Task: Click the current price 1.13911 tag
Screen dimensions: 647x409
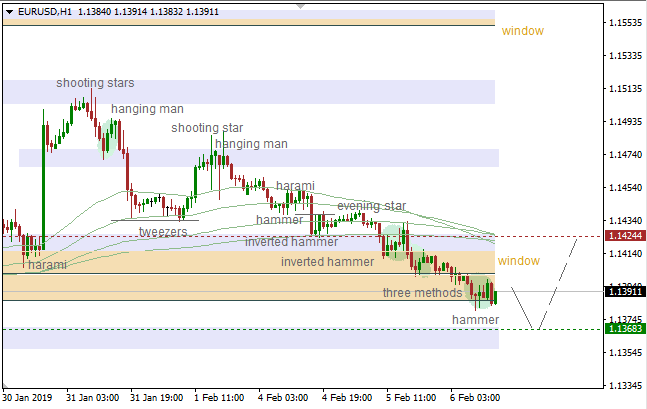Action: (x=625, y=292)
